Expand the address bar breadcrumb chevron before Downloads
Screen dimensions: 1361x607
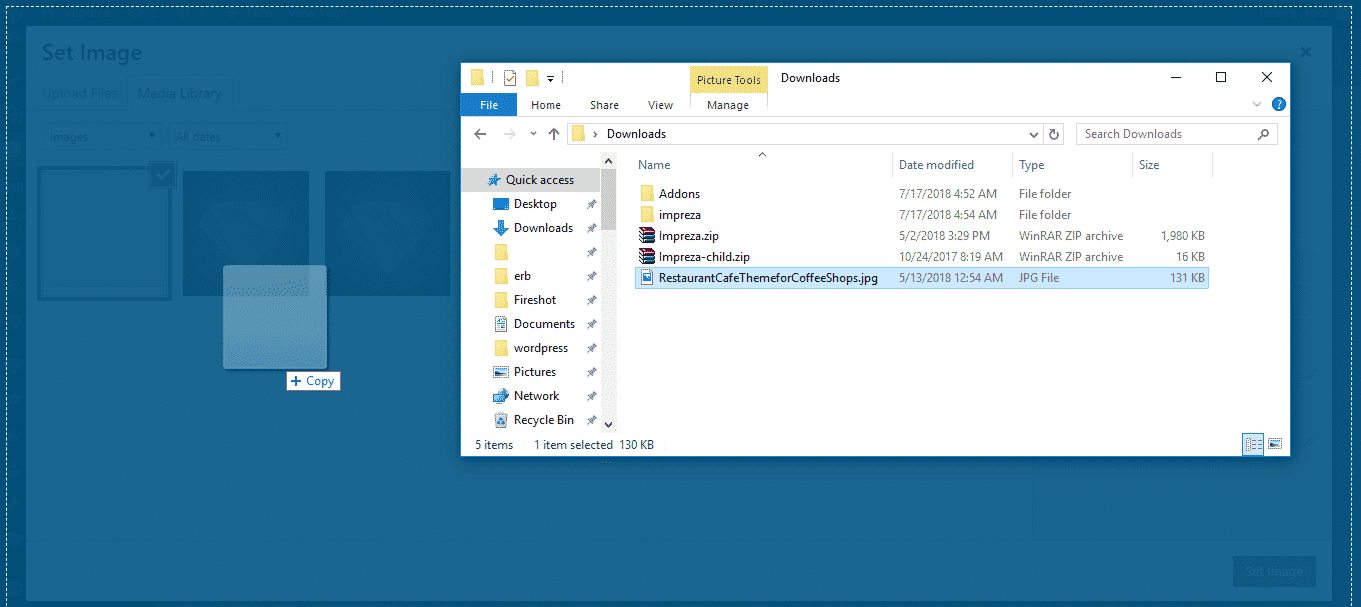(596, 134)
